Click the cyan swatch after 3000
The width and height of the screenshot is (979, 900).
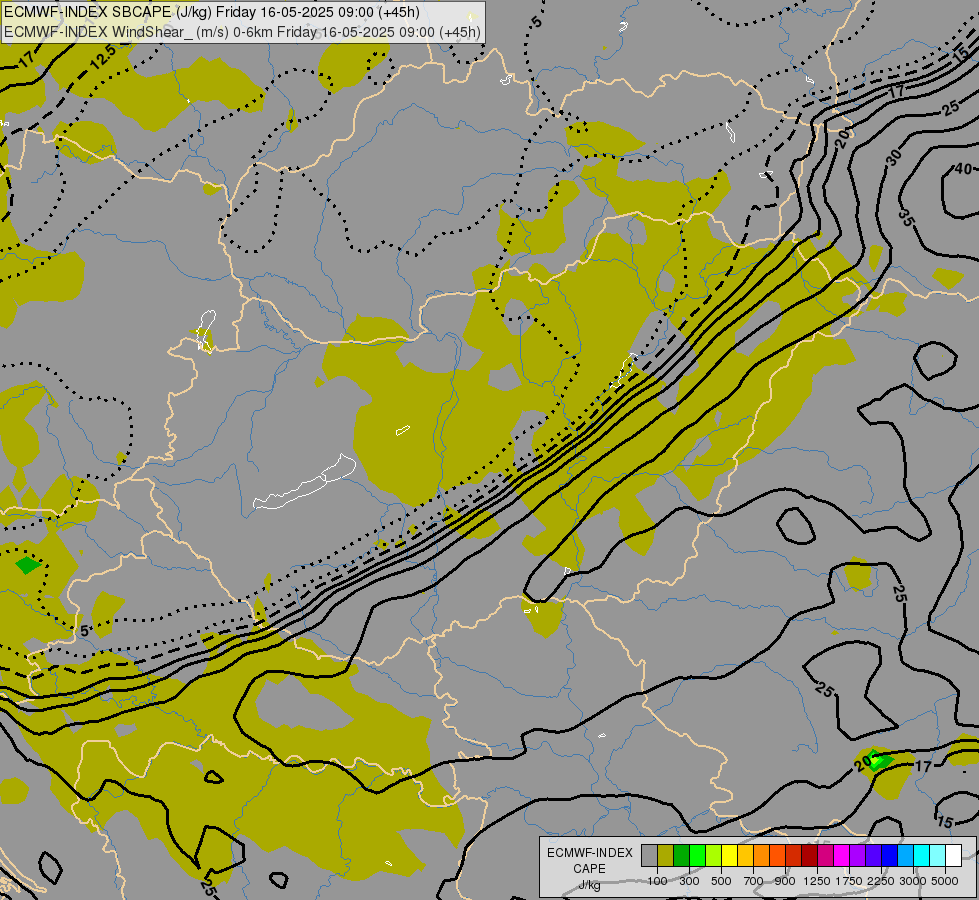point(921,856)
